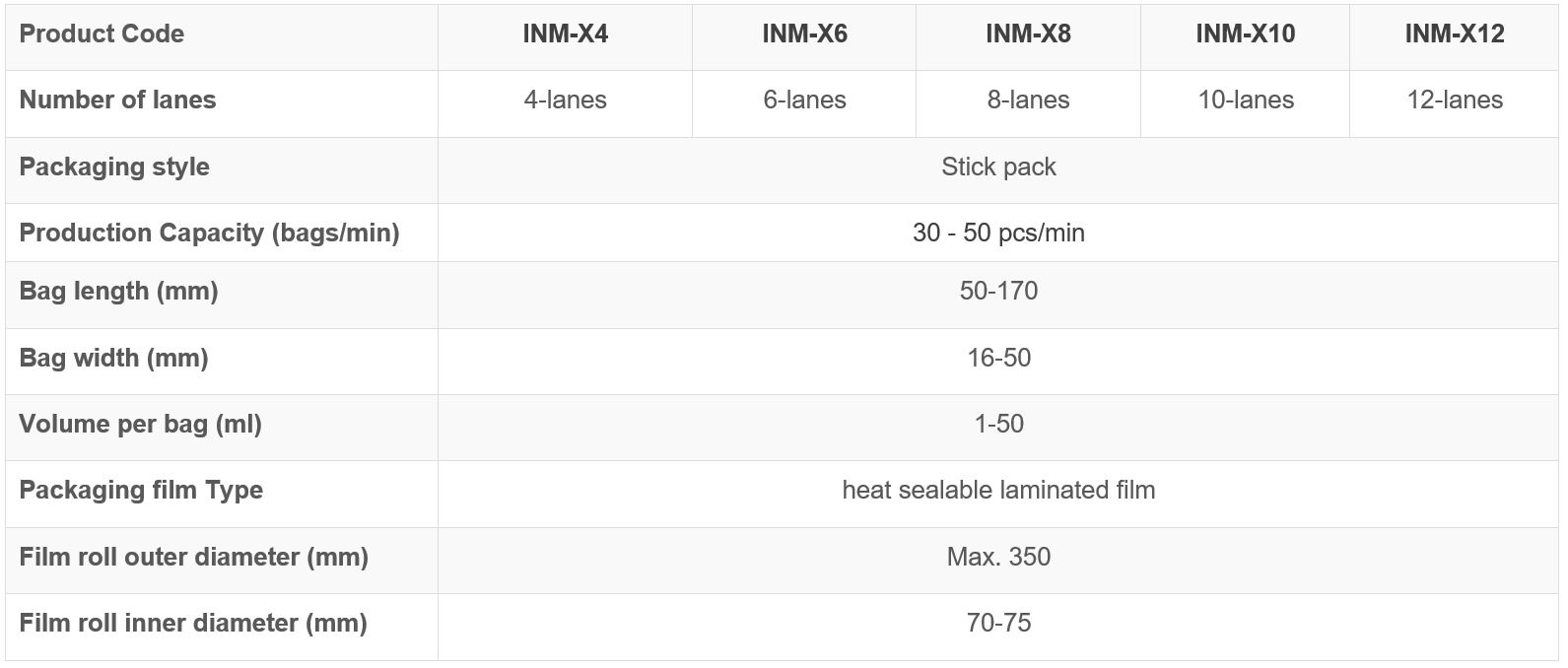Viewport: 1568px width, 668px height.
Task: Select the INM-X10 product code
Action: (1245, 34)
